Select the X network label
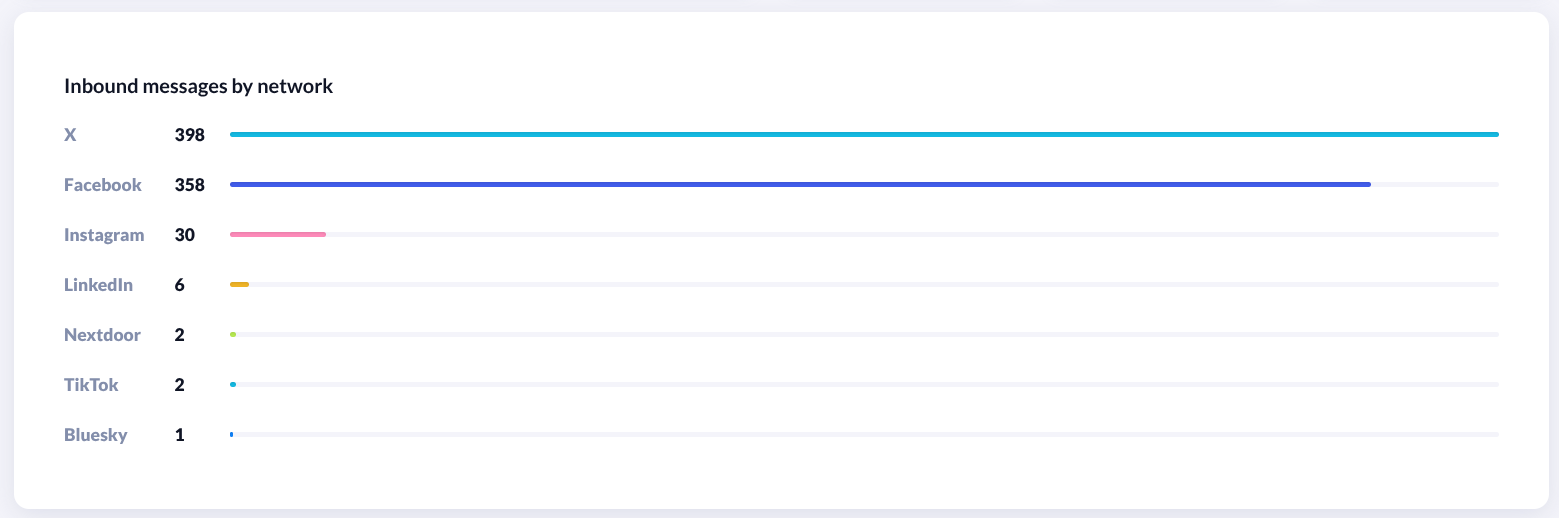This screenshot has height=518, width=1559. [70, 134]
